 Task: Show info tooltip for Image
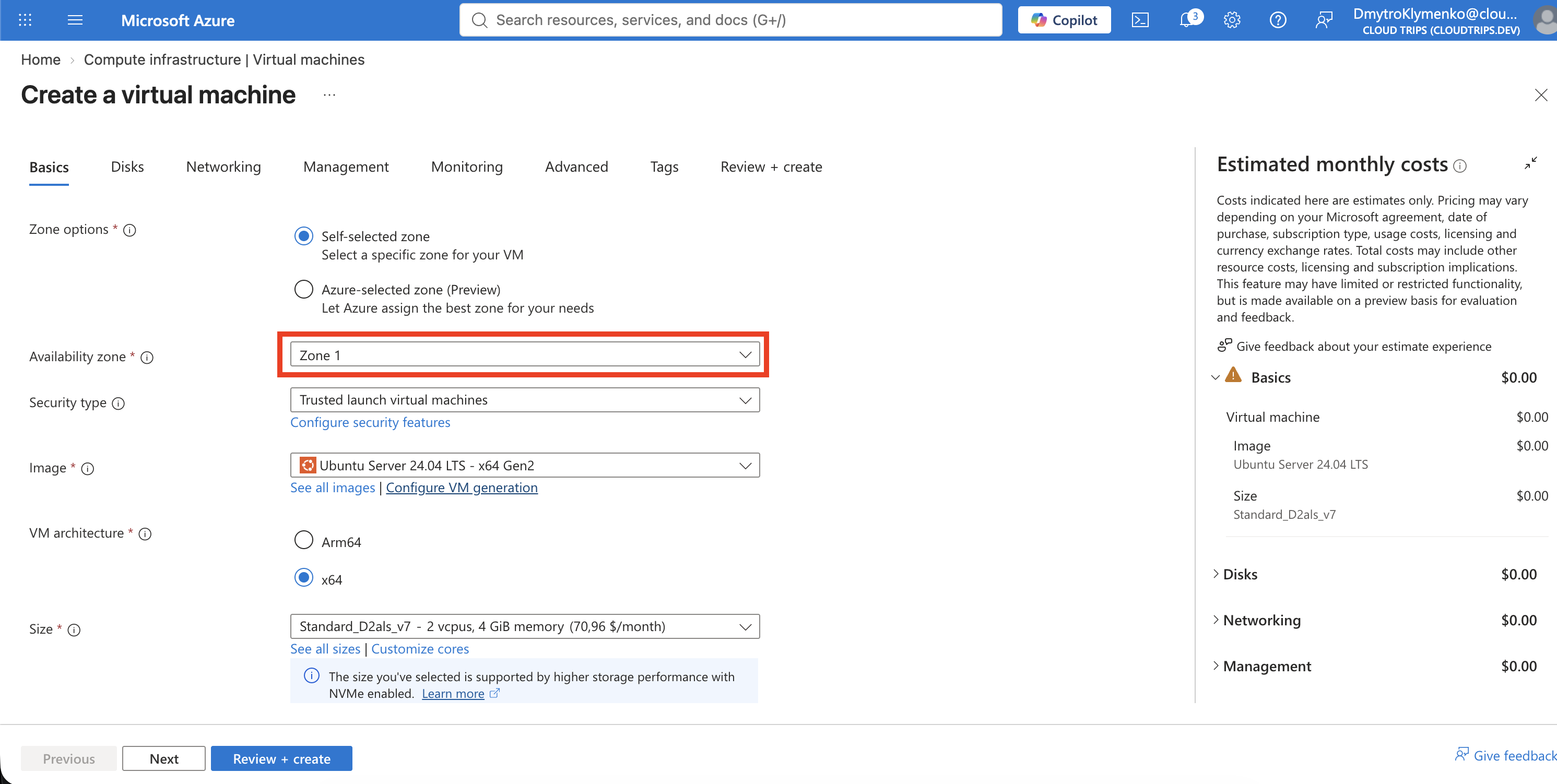[x=88, y=469]
